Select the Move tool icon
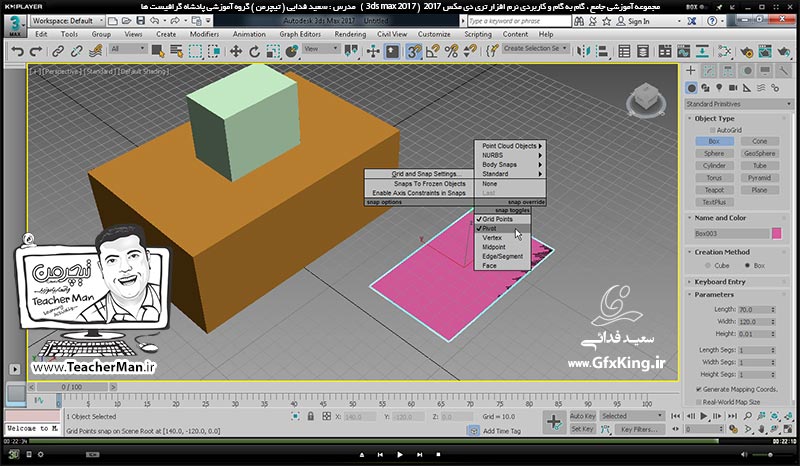Viewport: 800px width, 466px height. (236, 51)
